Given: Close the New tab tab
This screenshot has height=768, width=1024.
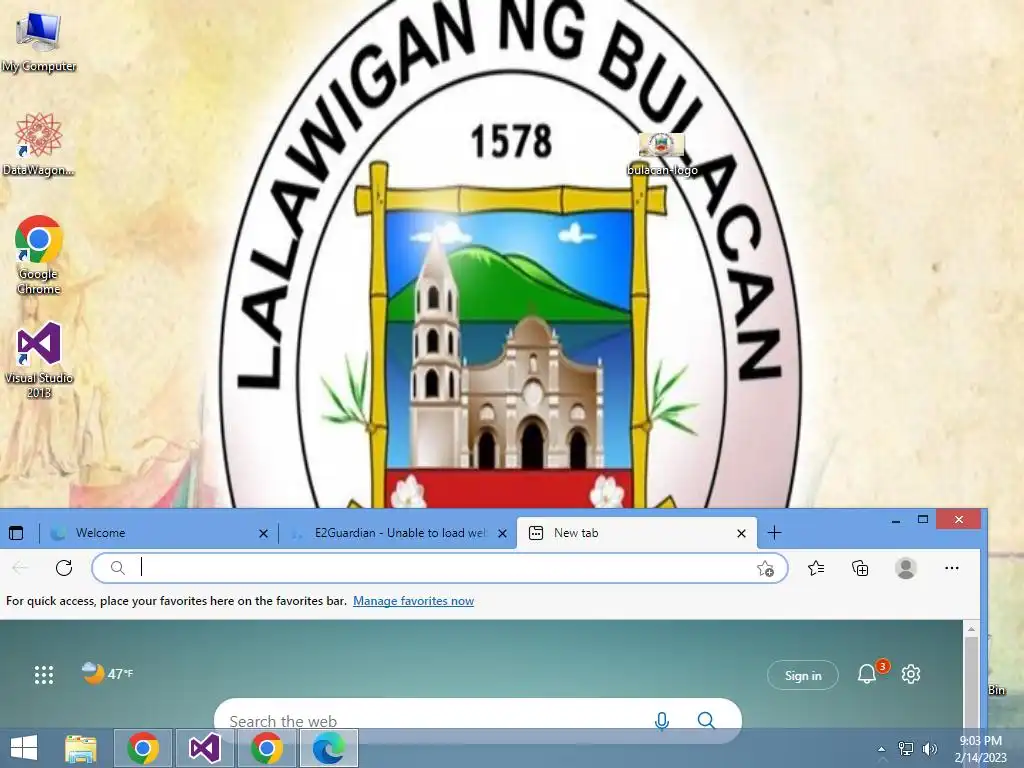Looking at the screenshot, I should pos(741,534).
